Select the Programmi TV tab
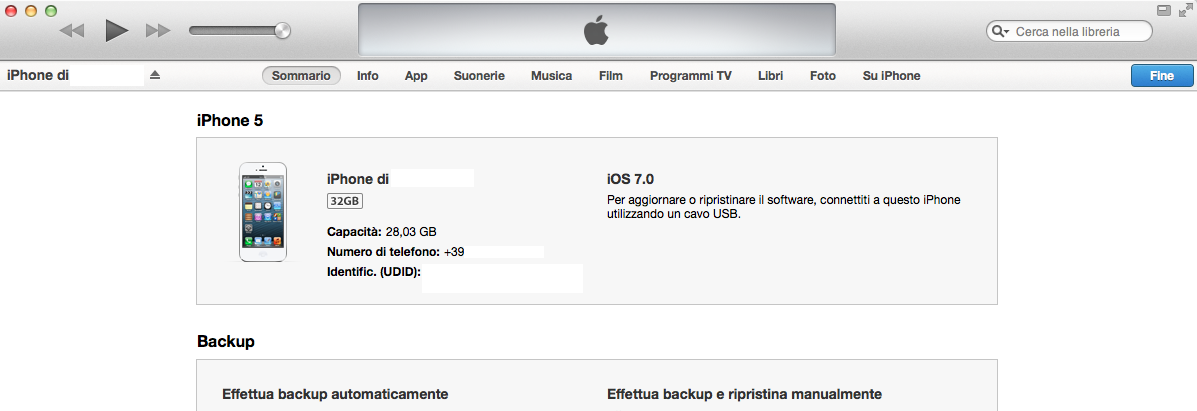Screen dimensions: 1197x411 point(690,76)
